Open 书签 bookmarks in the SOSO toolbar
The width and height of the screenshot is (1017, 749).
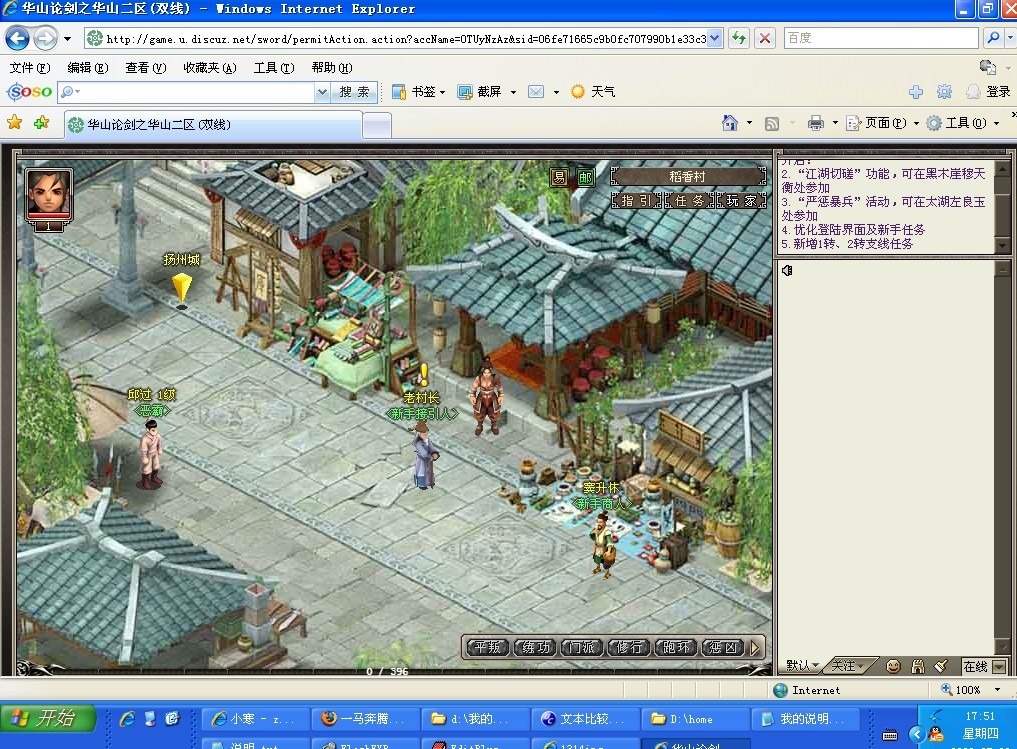(x=418, y=91)
